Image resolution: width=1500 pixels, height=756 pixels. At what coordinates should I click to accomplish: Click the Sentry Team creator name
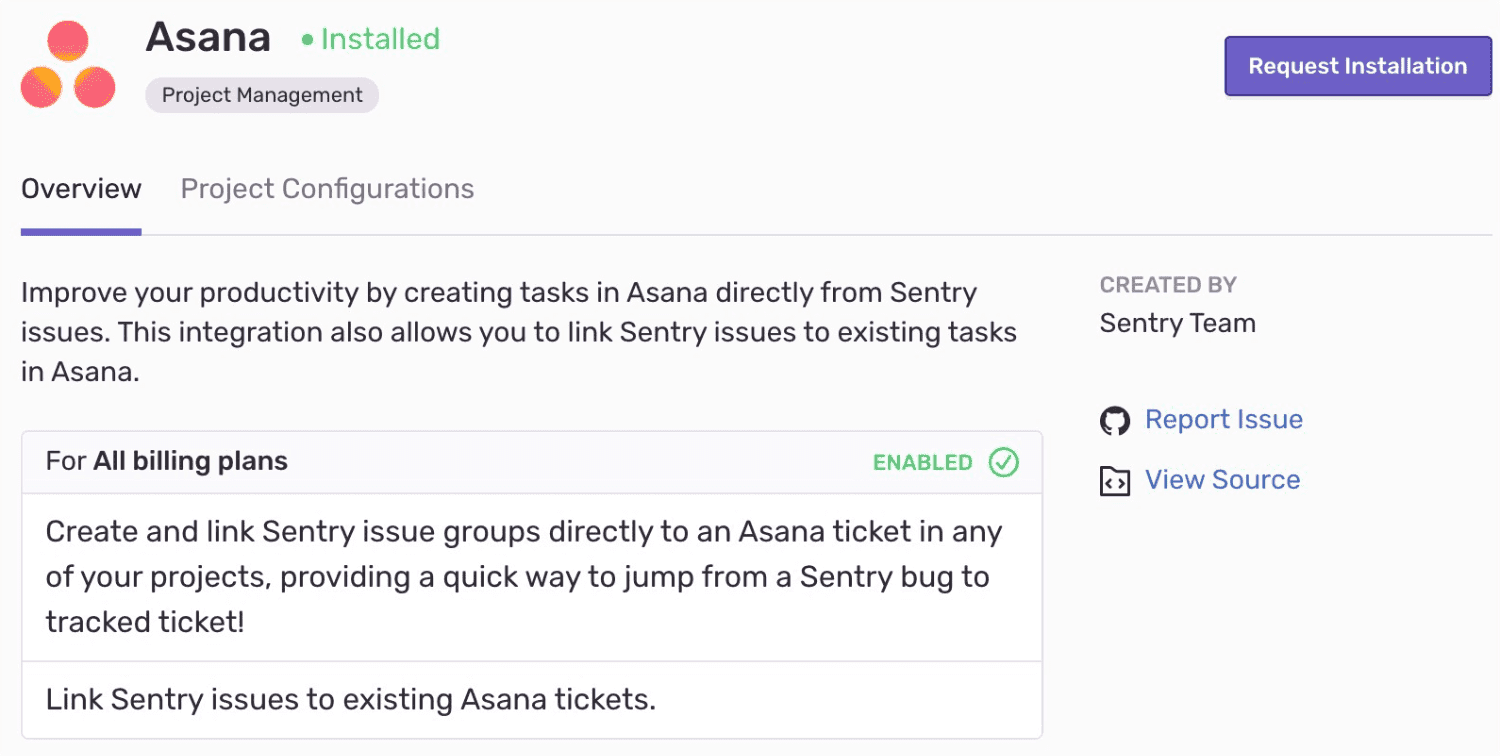click(1177, 322)
